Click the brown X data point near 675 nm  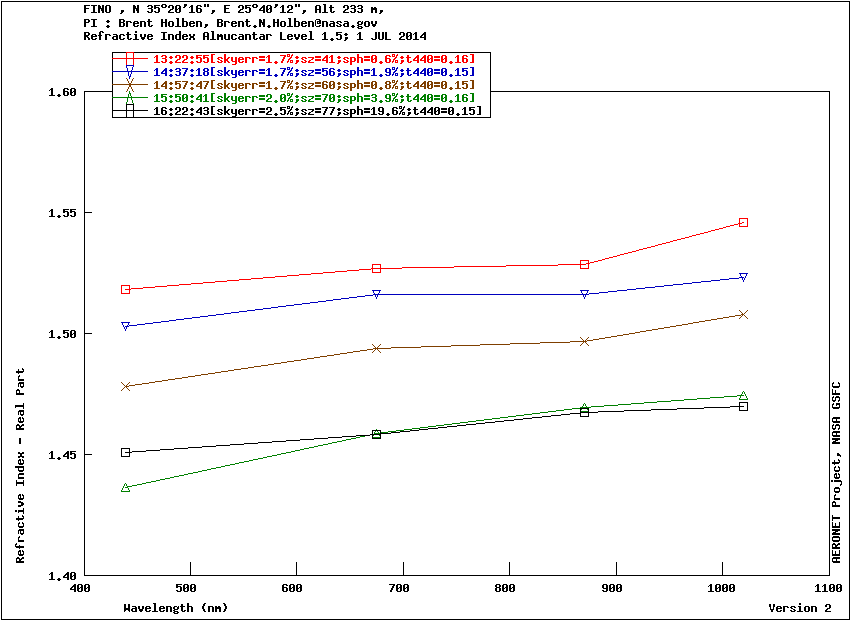click(377, 348)
